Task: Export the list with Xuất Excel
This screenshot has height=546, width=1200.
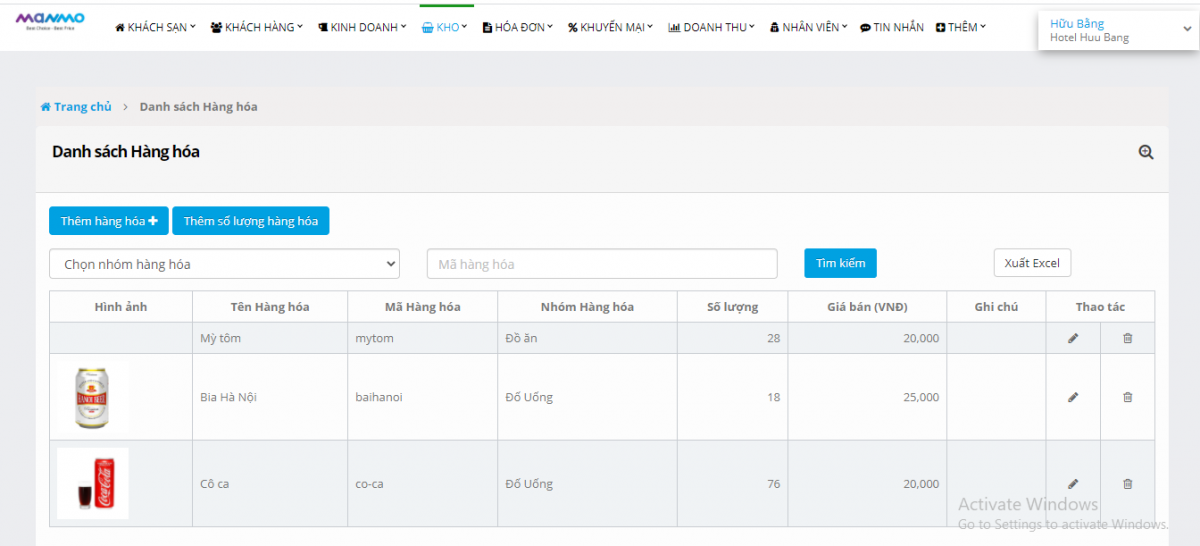Action: point(1032,263)
